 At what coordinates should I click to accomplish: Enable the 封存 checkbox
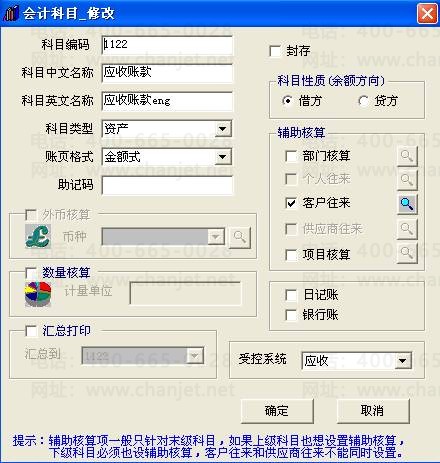click(275, 51)
